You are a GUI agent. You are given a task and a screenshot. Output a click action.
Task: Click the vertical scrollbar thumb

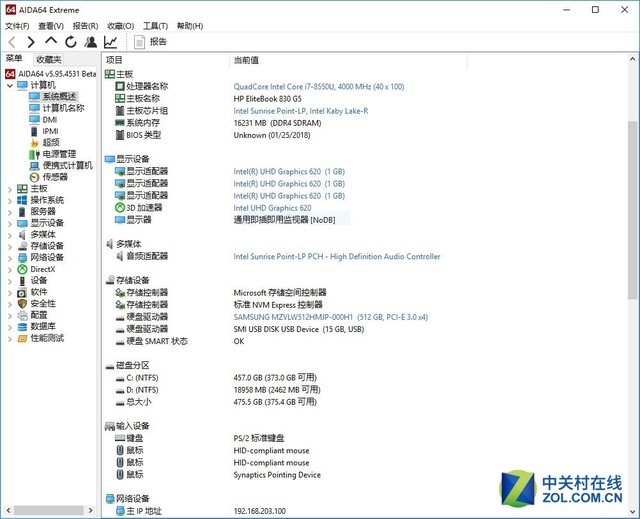point(632,210)
